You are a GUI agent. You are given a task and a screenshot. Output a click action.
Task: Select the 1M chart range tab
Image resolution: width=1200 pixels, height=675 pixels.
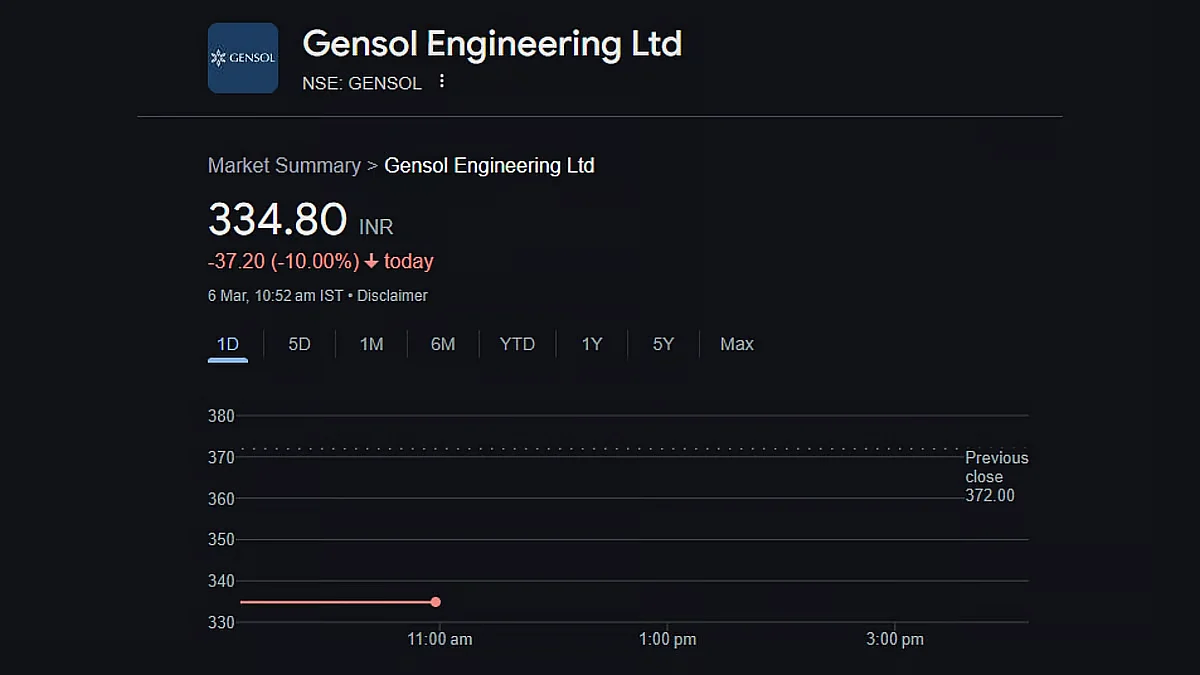click(371, 344)
